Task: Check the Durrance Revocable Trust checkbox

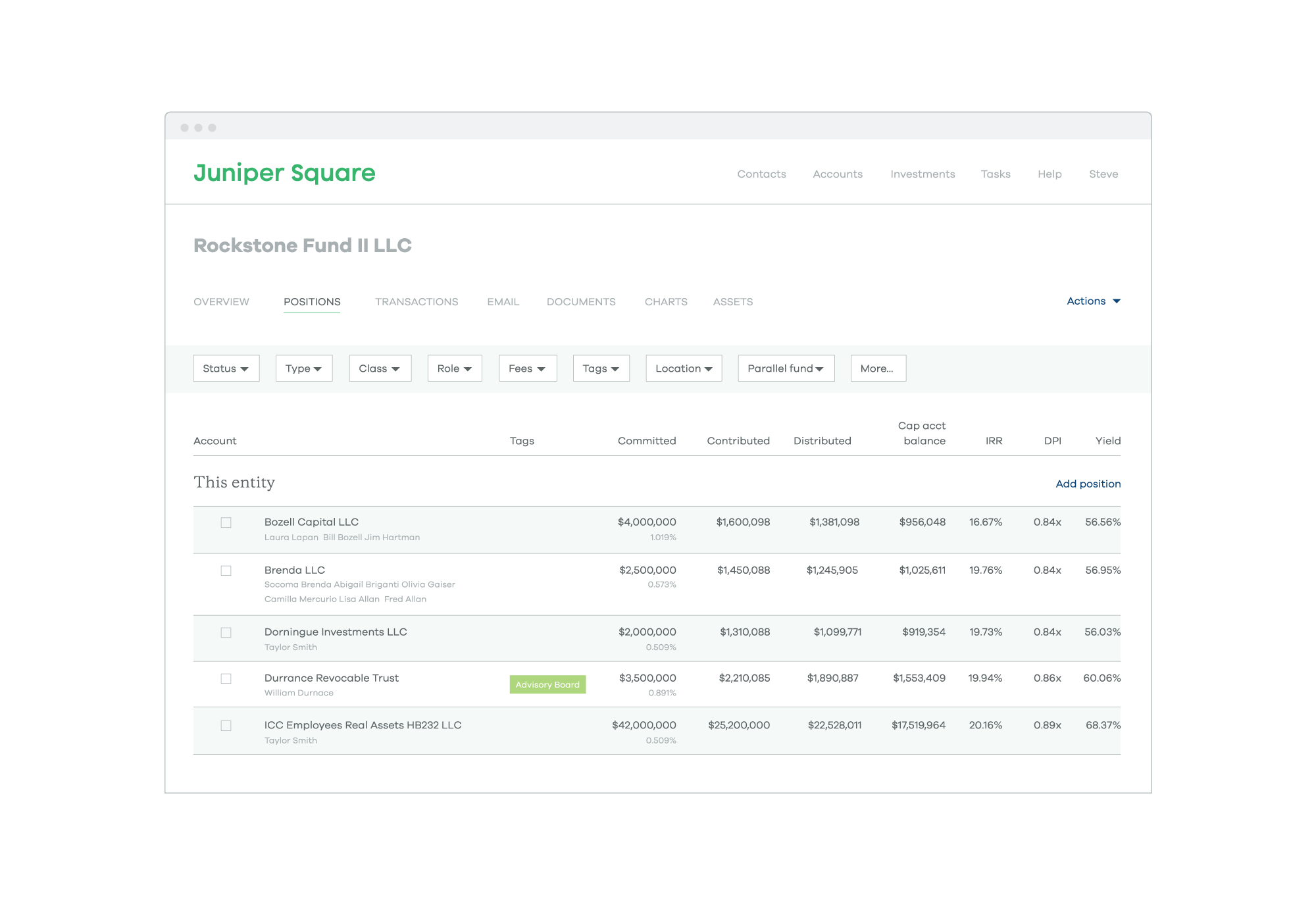Action: tap(226, 678)
